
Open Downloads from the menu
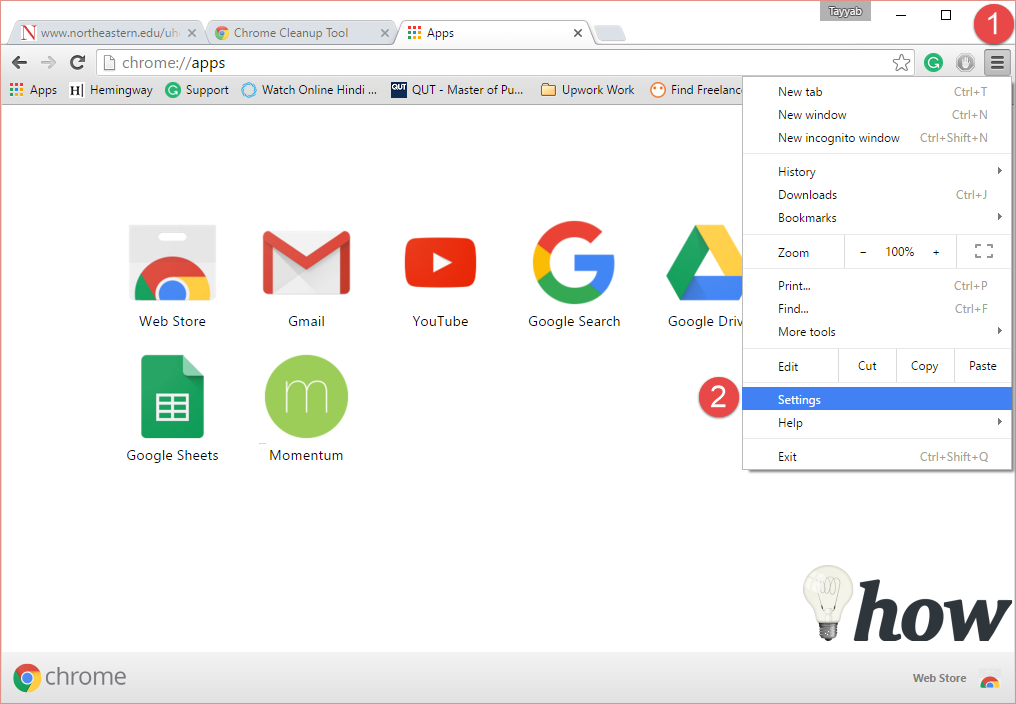877,195
